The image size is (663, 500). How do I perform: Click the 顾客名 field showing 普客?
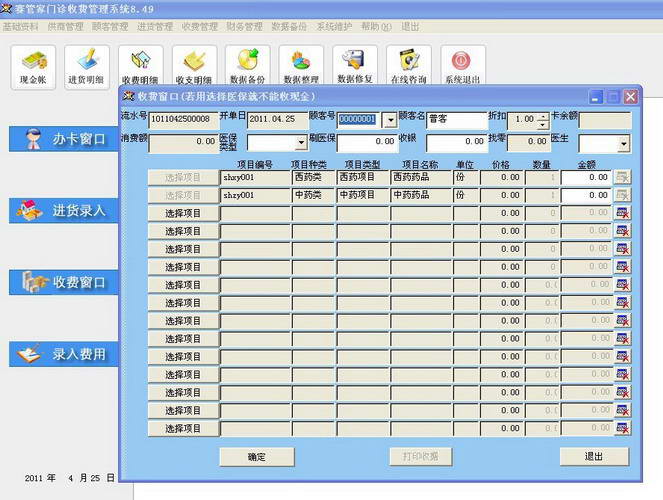pyautogui.click(x=457, y=120)
